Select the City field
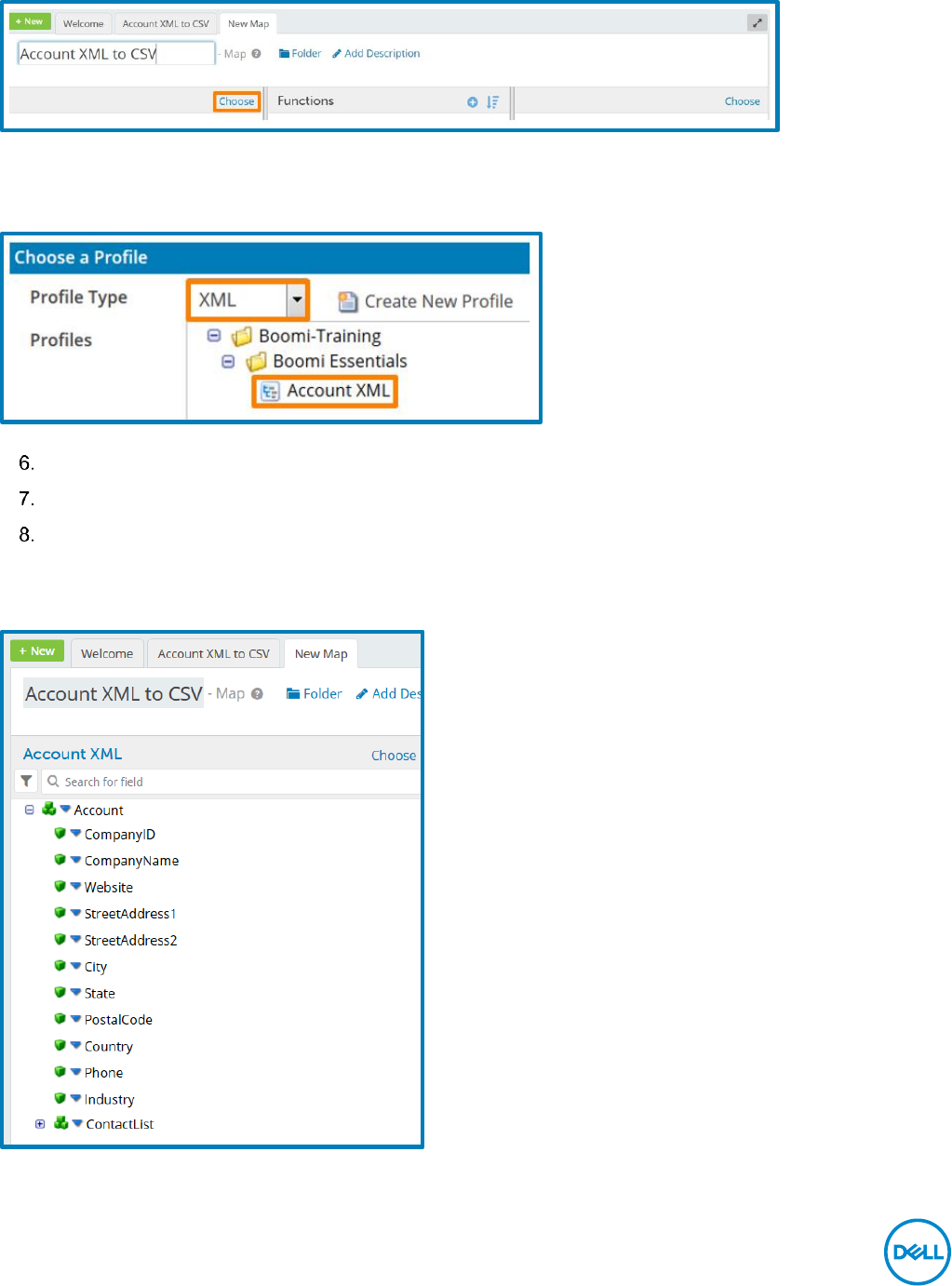This screenshot has height=1286, width=952. (96, 967)
